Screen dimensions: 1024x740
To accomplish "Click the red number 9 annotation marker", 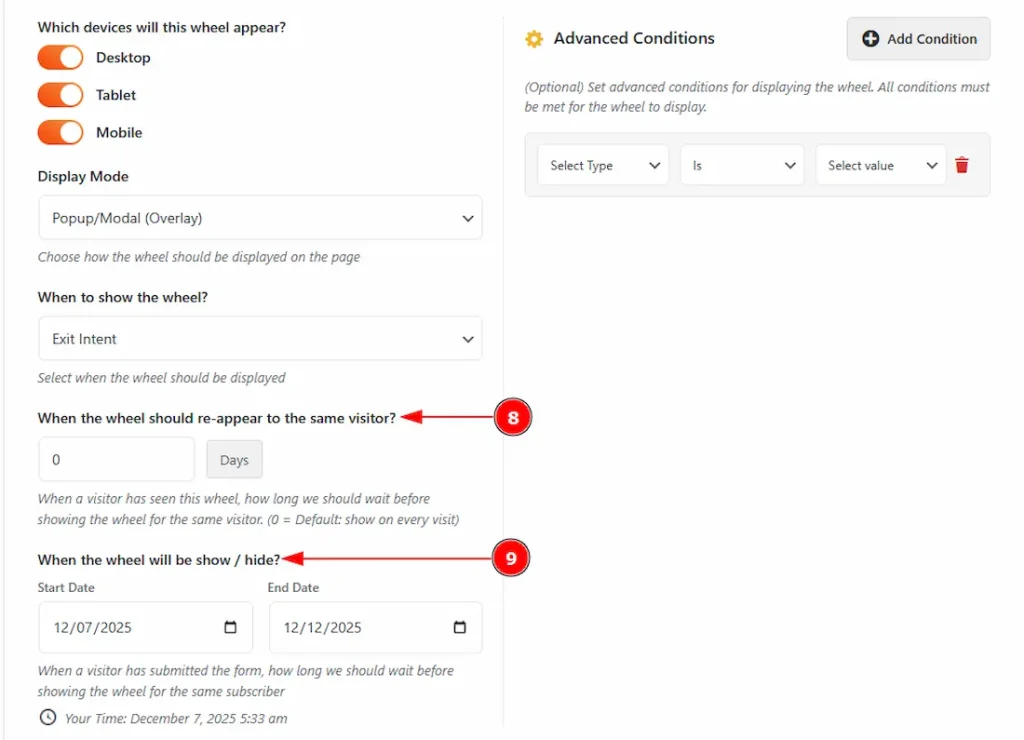I will 511,560.
